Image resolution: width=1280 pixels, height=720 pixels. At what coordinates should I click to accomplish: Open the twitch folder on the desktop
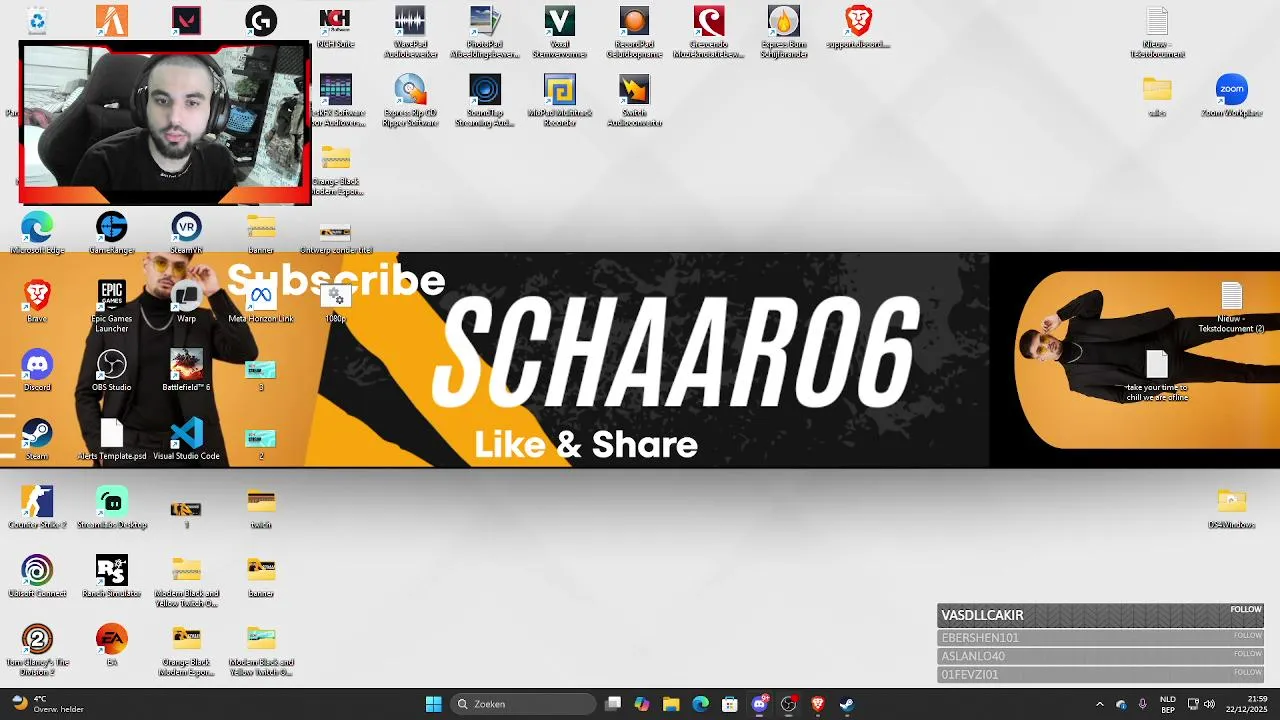pos(261,508)
